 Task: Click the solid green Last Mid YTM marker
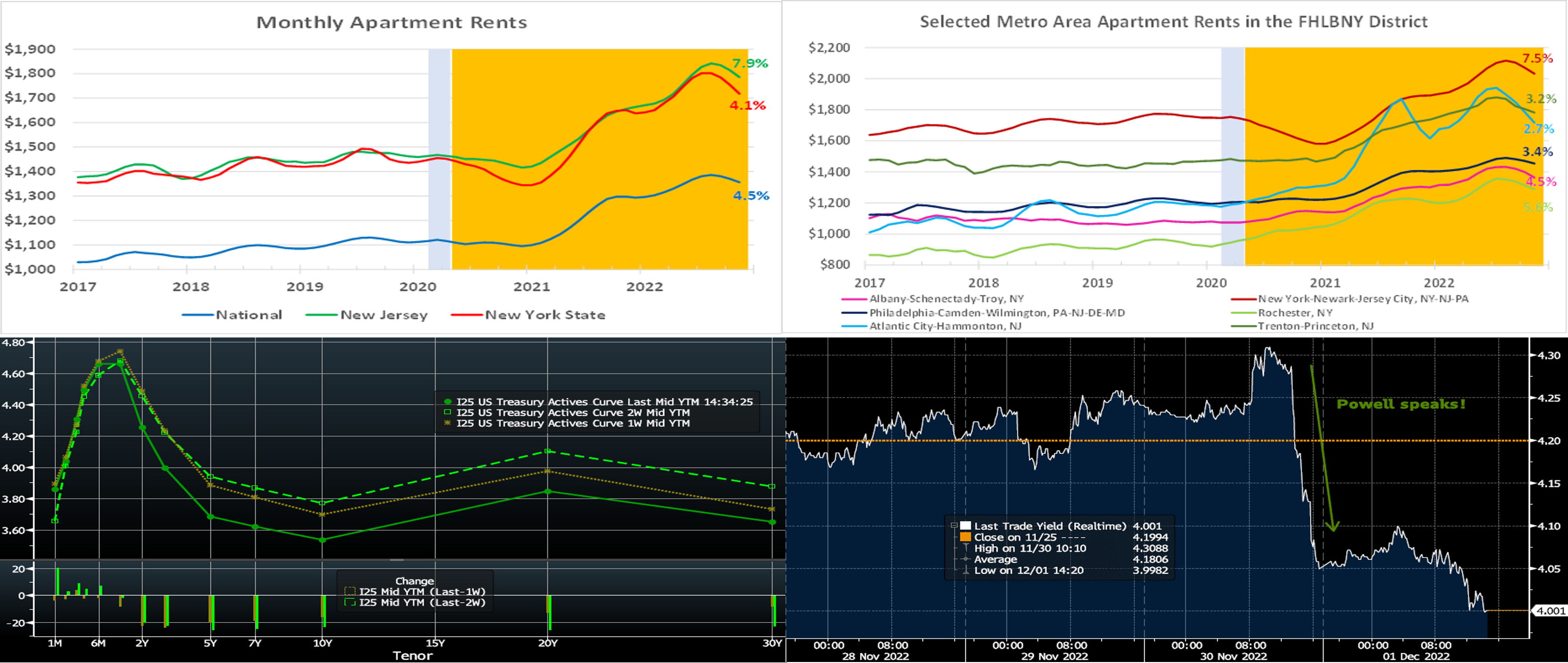[x=448, y=402]
